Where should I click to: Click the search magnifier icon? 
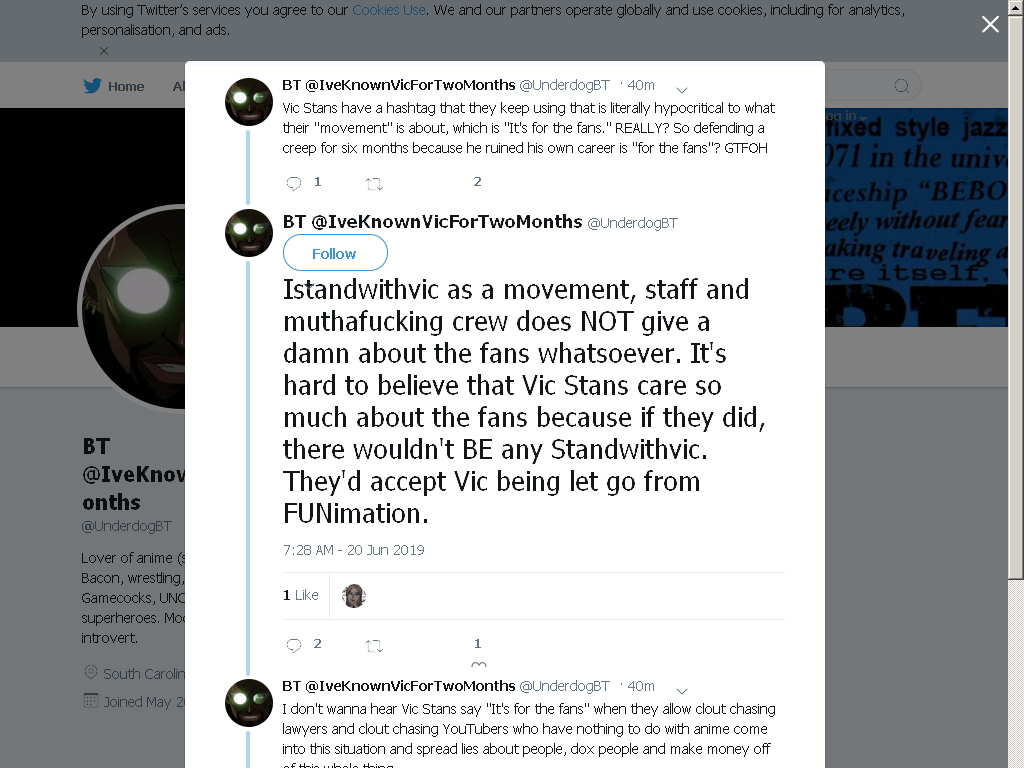(x=901, y=86)
